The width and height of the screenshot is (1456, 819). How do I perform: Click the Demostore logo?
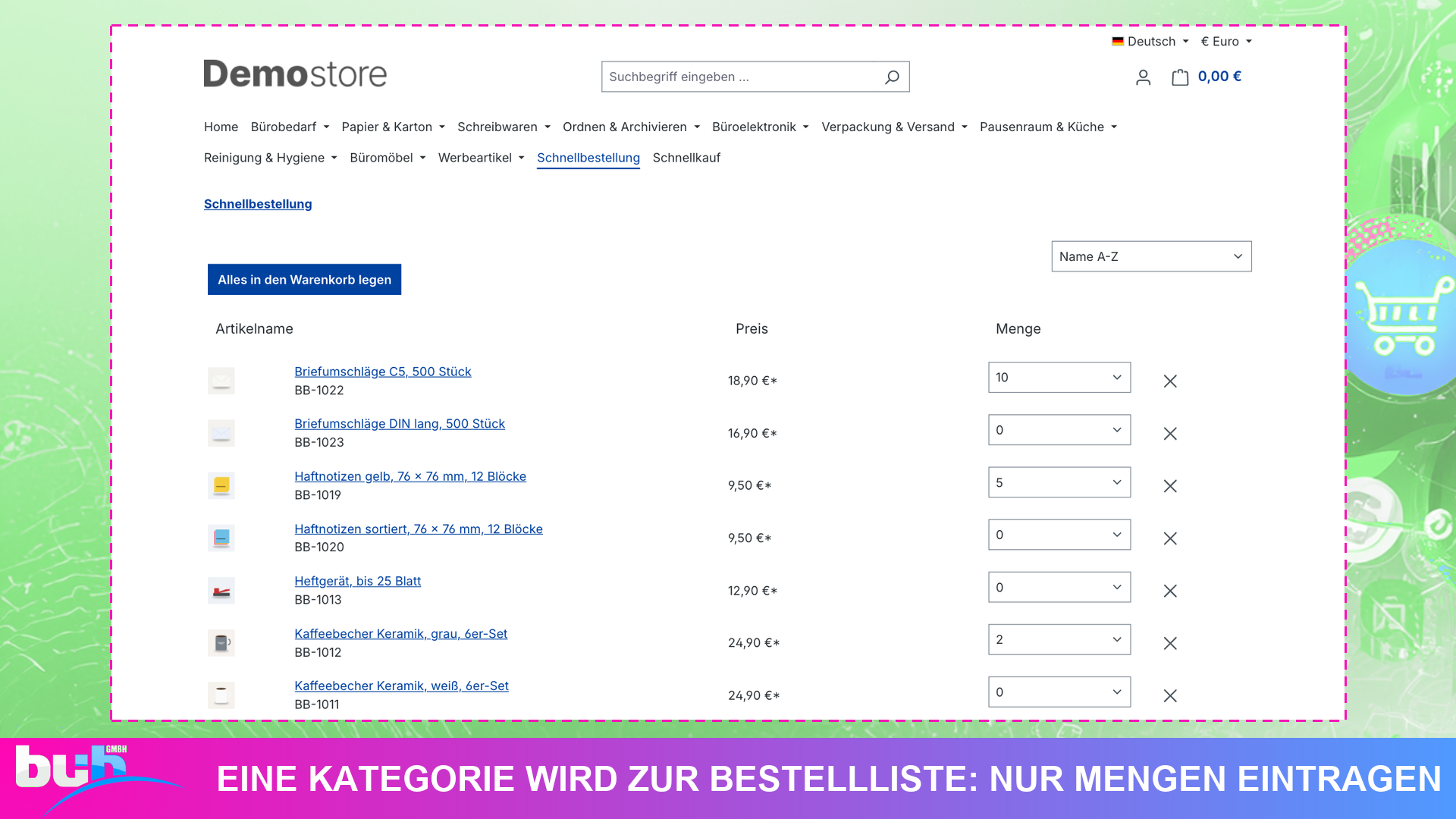[x=295, y=74]
